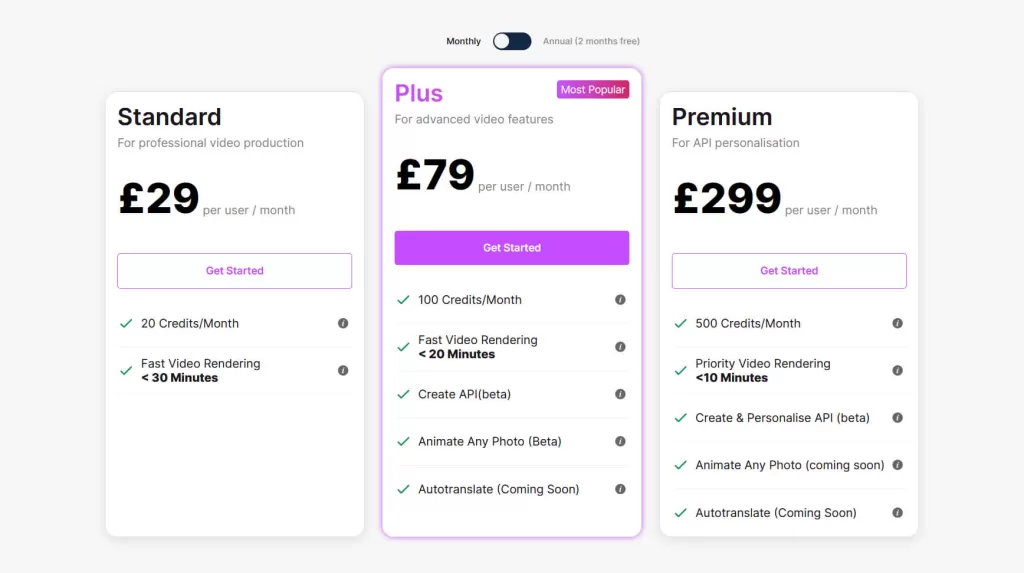The image size is (1024, 573).
Task: Select the Annual (2 months free) label
Action: [591, 41]
